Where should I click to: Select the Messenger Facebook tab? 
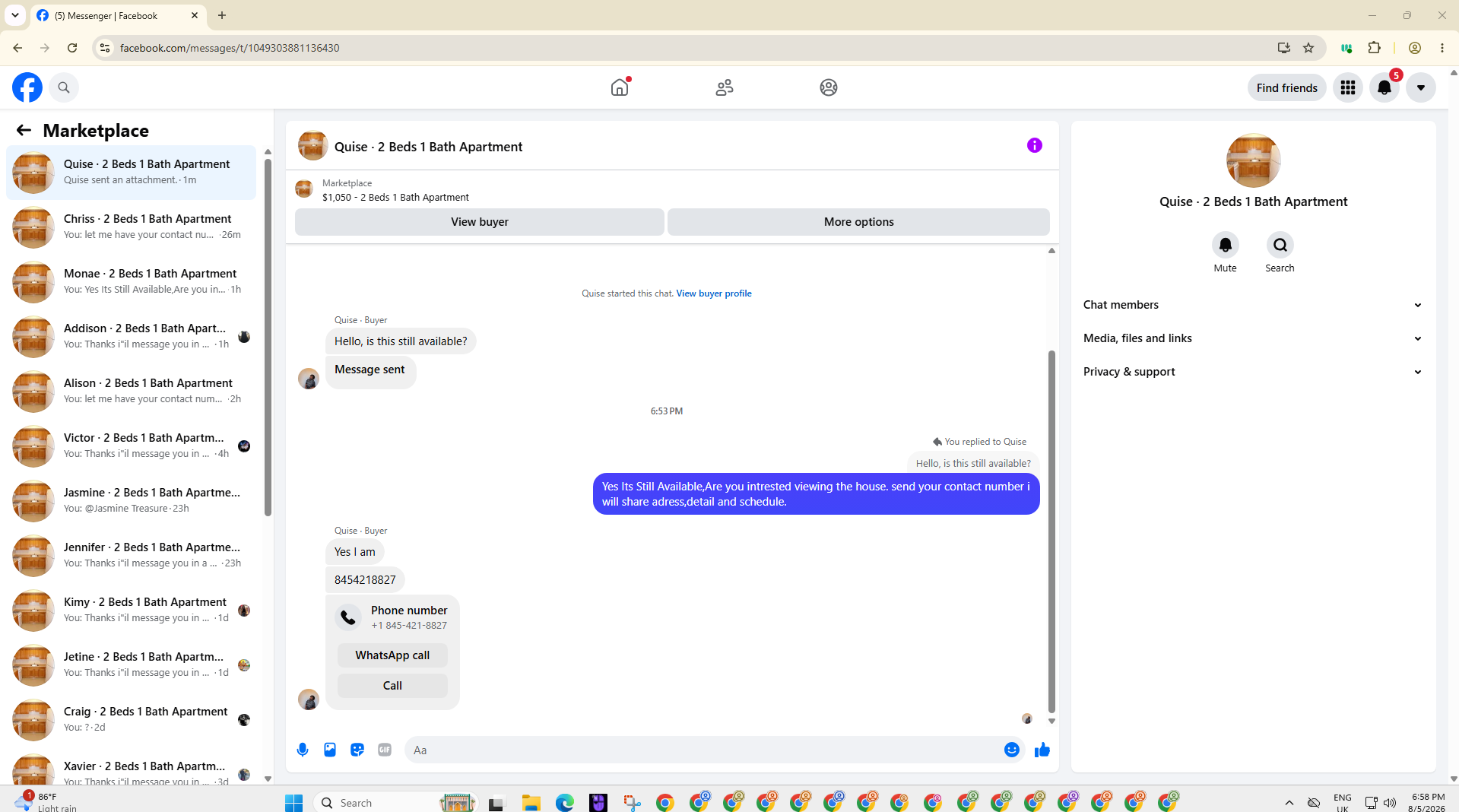point(118,15)
